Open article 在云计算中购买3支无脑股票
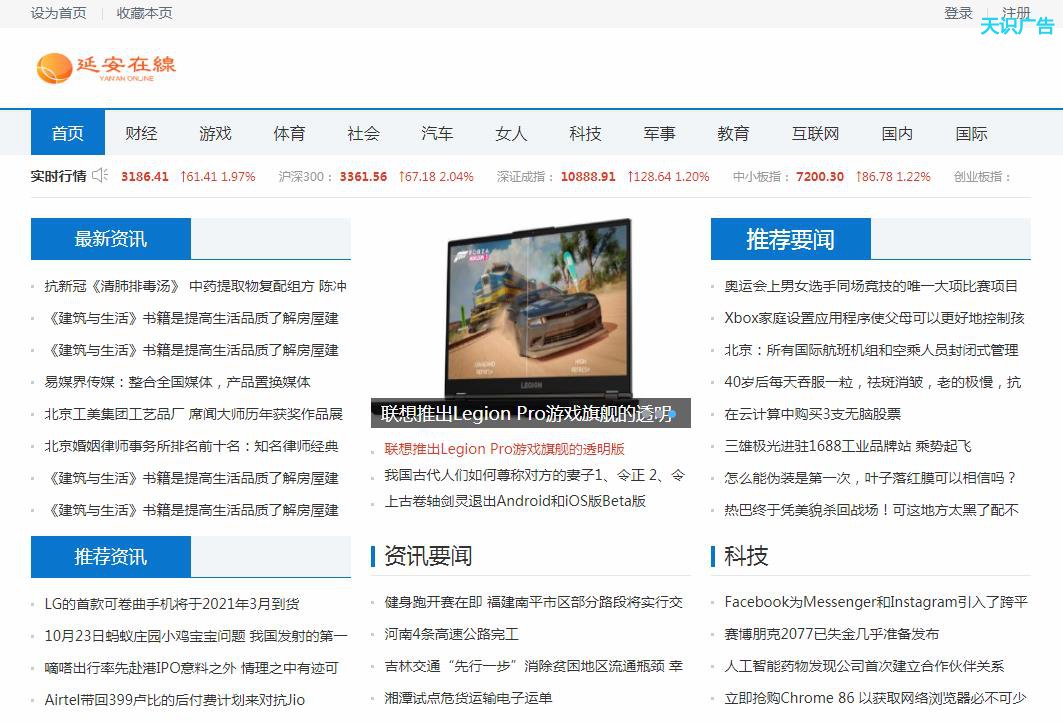This screenshot has width=1063, height=722. [813, 414]
